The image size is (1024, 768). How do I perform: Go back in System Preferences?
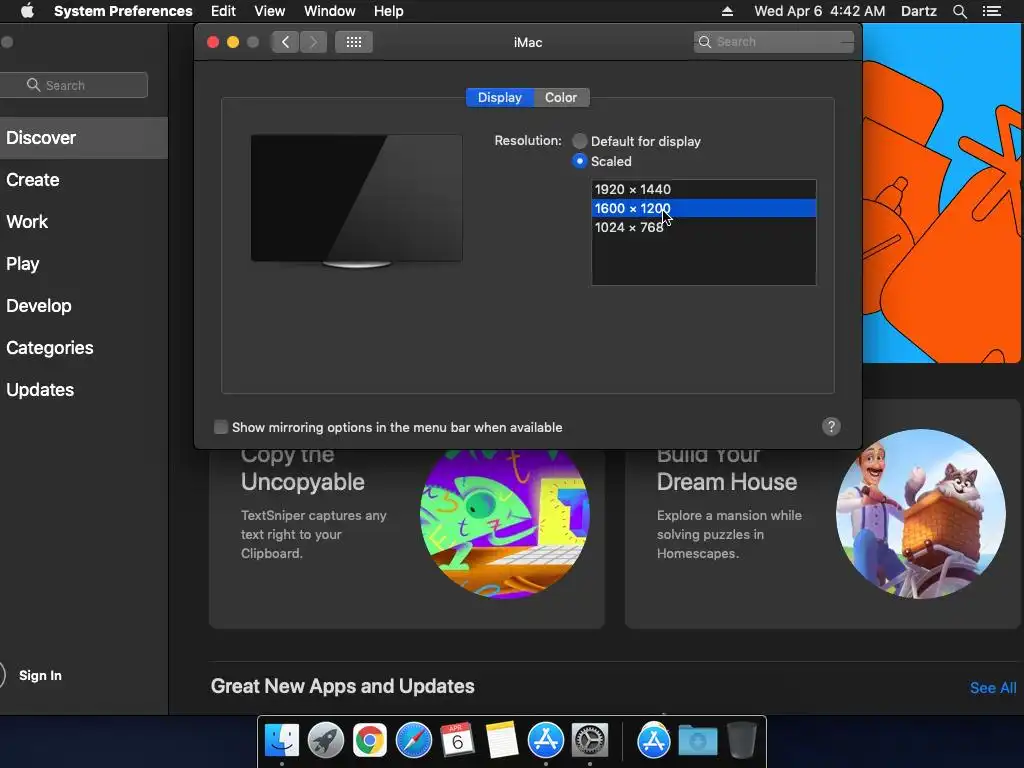pos(285,42)
